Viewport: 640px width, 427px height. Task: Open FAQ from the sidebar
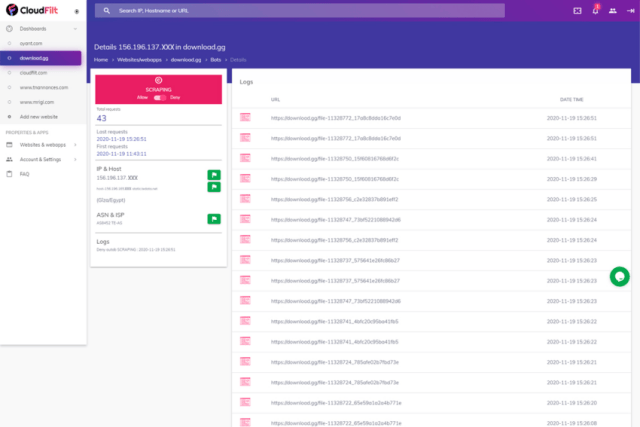point(24,174)
